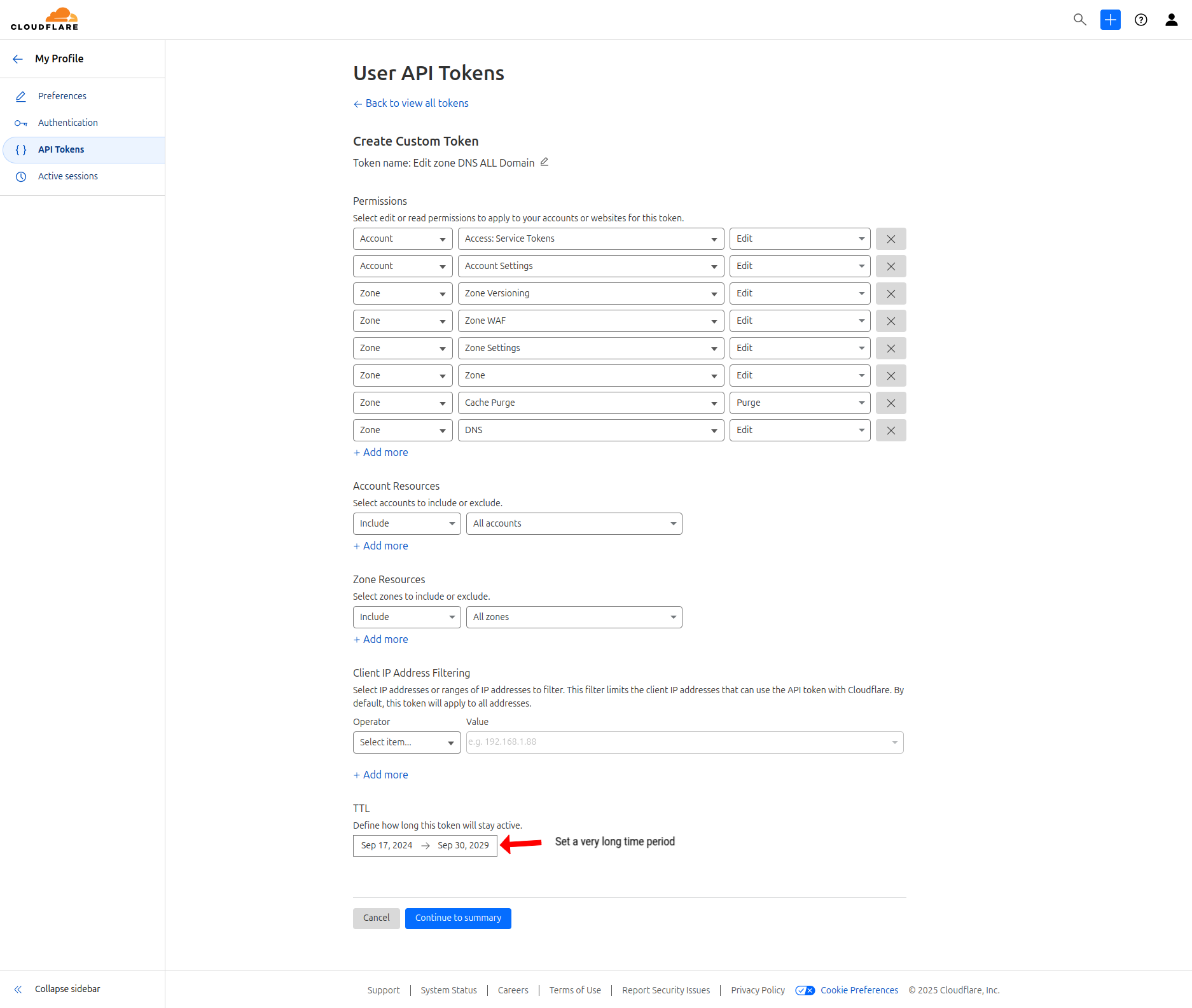Click the TTL date range field
This screenshot has height=1008, width=1192.
coord(425,845)
